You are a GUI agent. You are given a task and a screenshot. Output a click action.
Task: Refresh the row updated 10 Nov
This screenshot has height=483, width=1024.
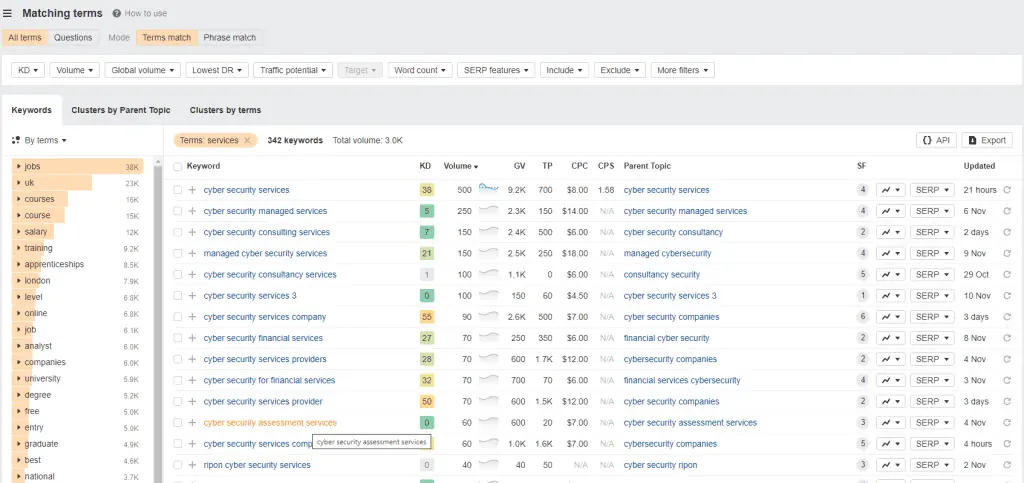tap(1006, 296)
